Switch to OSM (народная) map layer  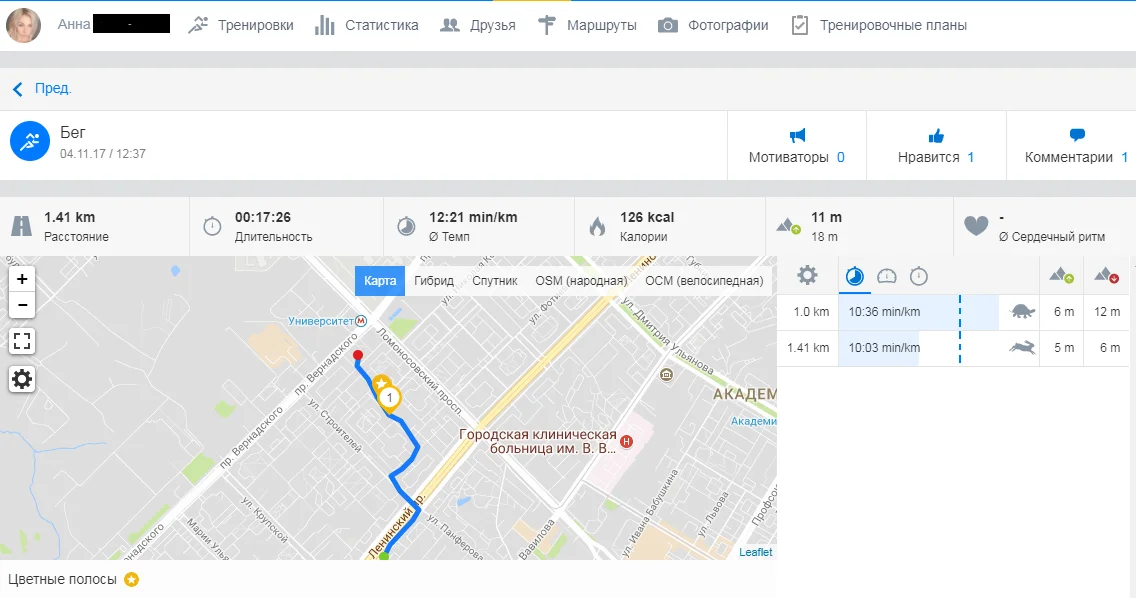581,281
